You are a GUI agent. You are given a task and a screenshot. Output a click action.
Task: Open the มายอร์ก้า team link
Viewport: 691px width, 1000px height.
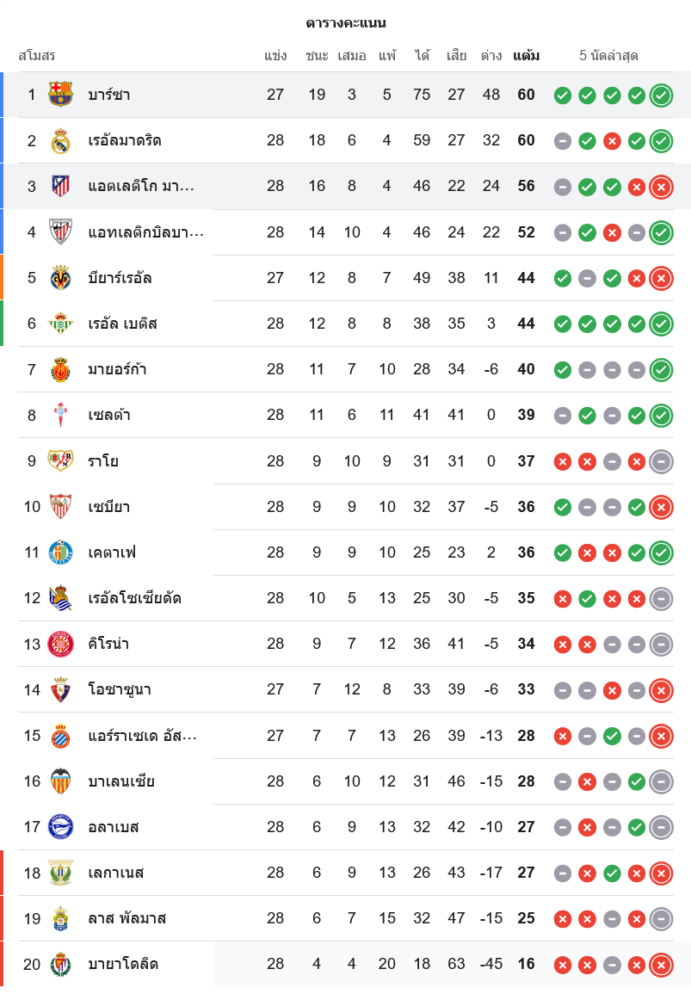point(117,370)
